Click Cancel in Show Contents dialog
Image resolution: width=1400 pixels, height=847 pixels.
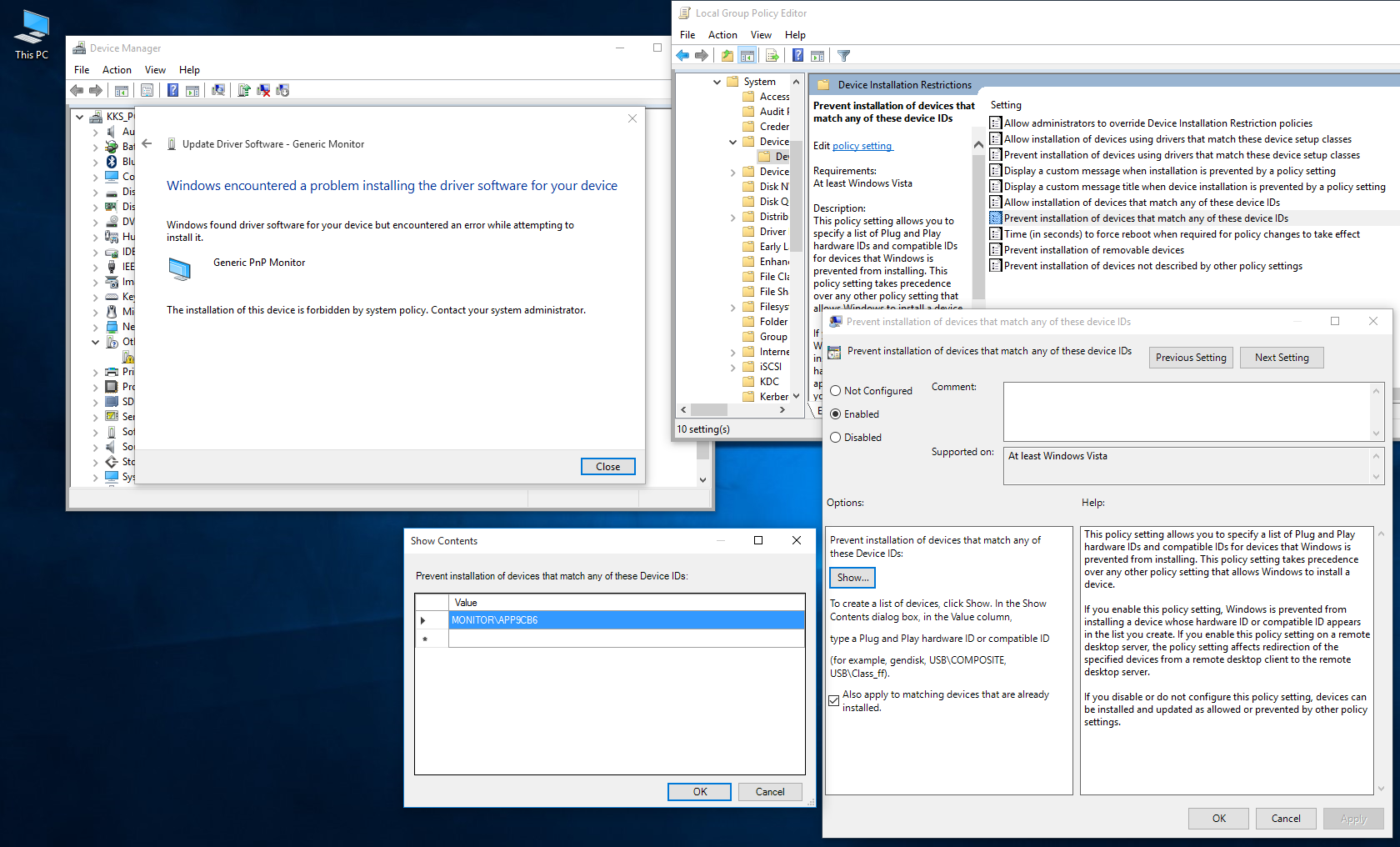(x=770, y=792)
